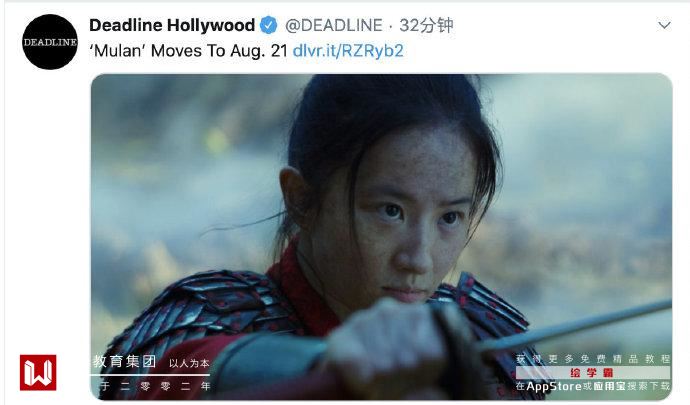Viewport: 690px width, 405px height.
Task: Click the white line under 教育集团
Action: coord(150,375)
